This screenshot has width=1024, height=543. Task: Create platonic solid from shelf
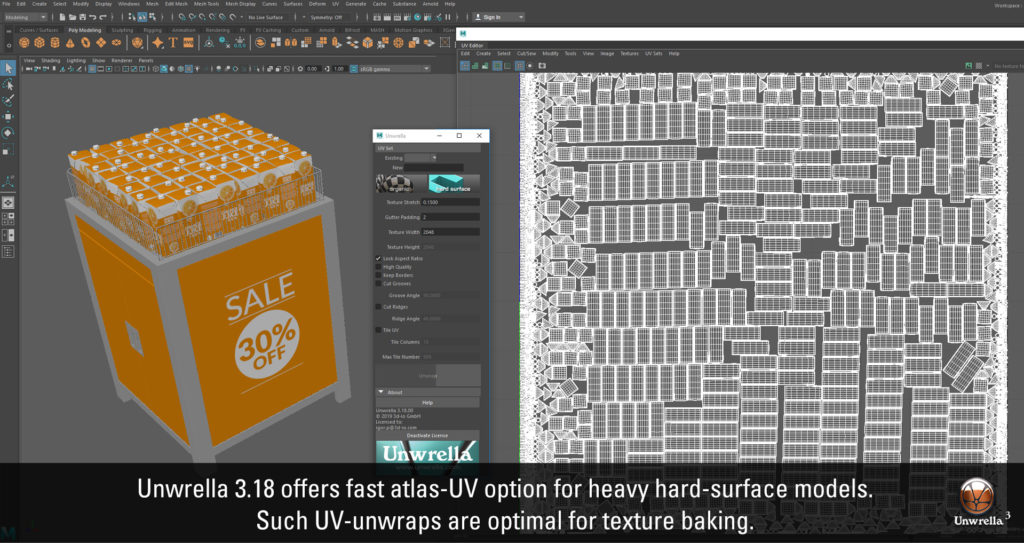point(137,42)
